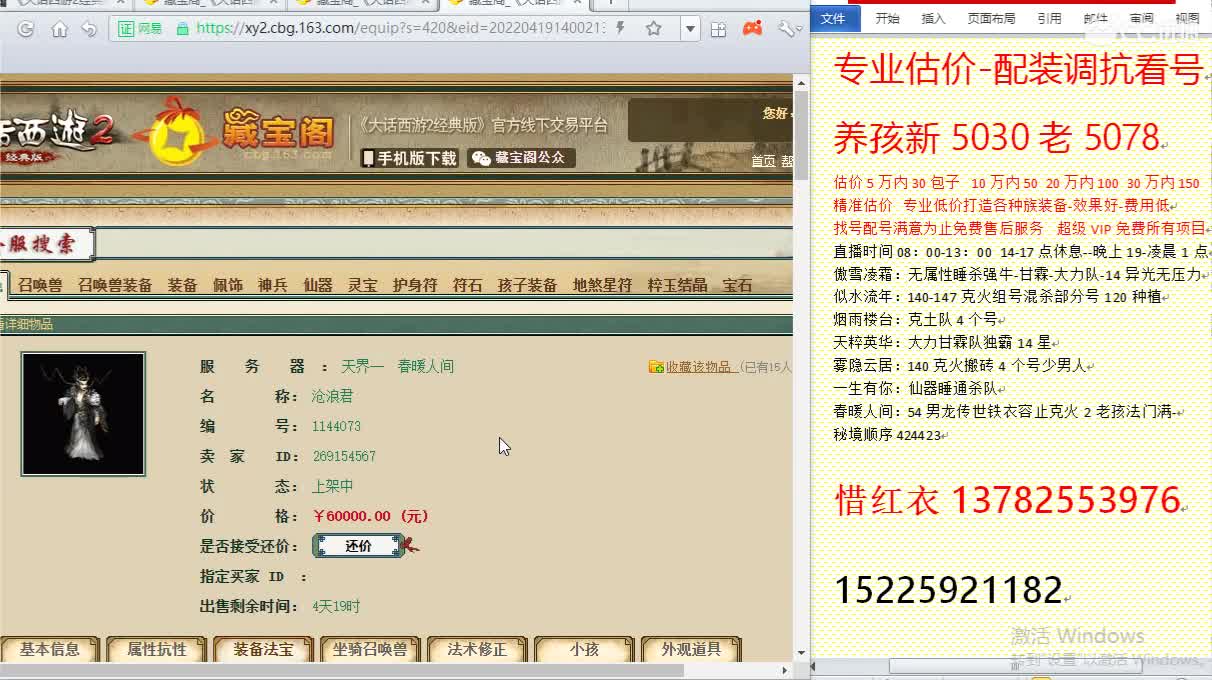
Task: Click the 还价 bargain button
Action: [x=359, y=546]
